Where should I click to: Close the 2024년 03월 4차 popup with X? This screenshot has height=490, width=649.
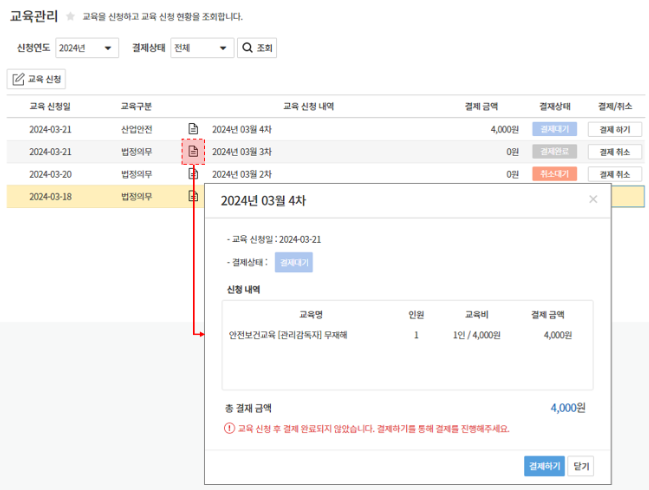593,199
